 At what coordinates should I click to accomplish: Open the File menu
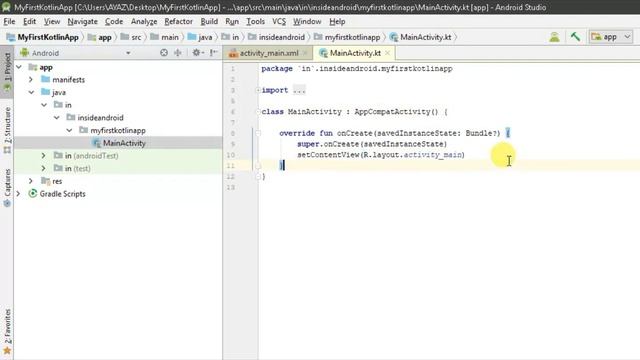click(x=9, y=22)
